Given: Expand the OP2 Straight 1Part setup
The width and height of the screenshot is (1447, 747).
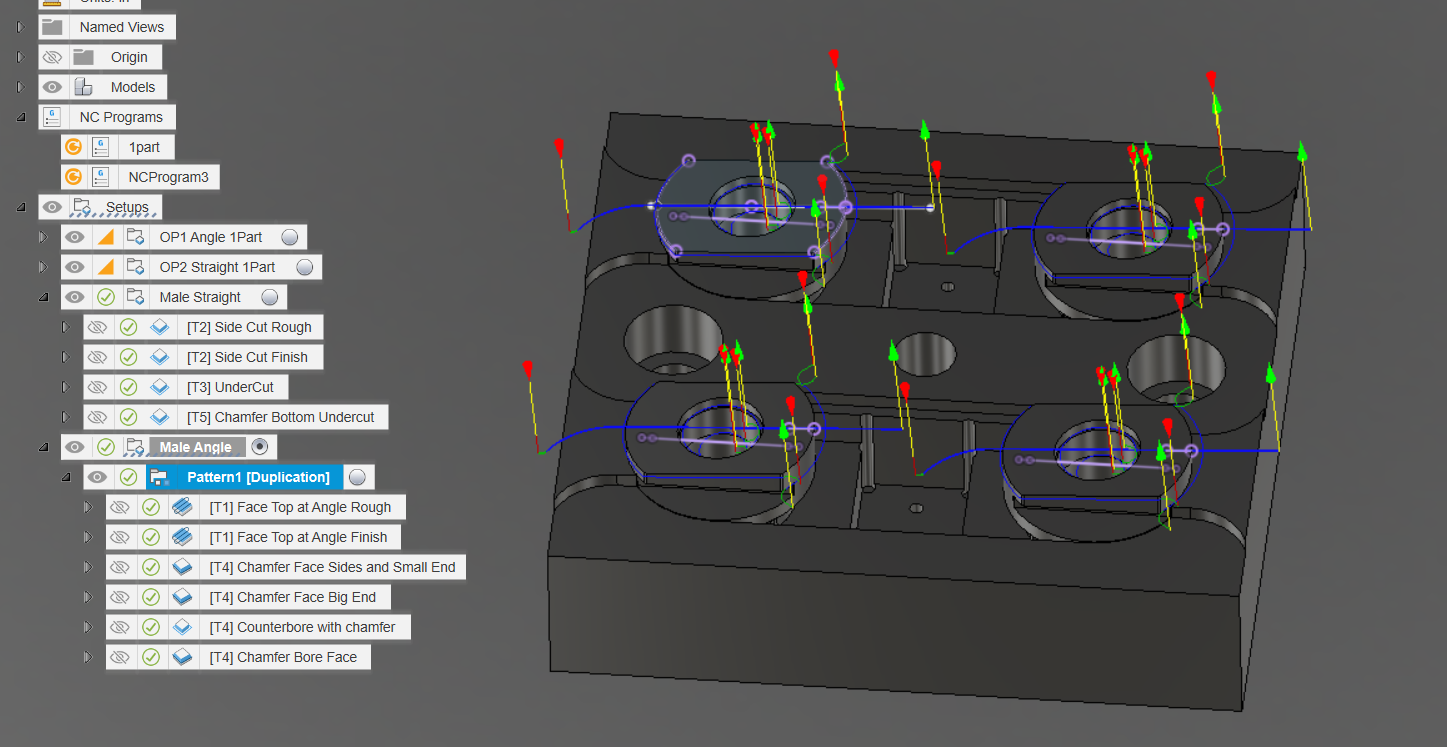Looking at the screenshot, I should [43, 267].
